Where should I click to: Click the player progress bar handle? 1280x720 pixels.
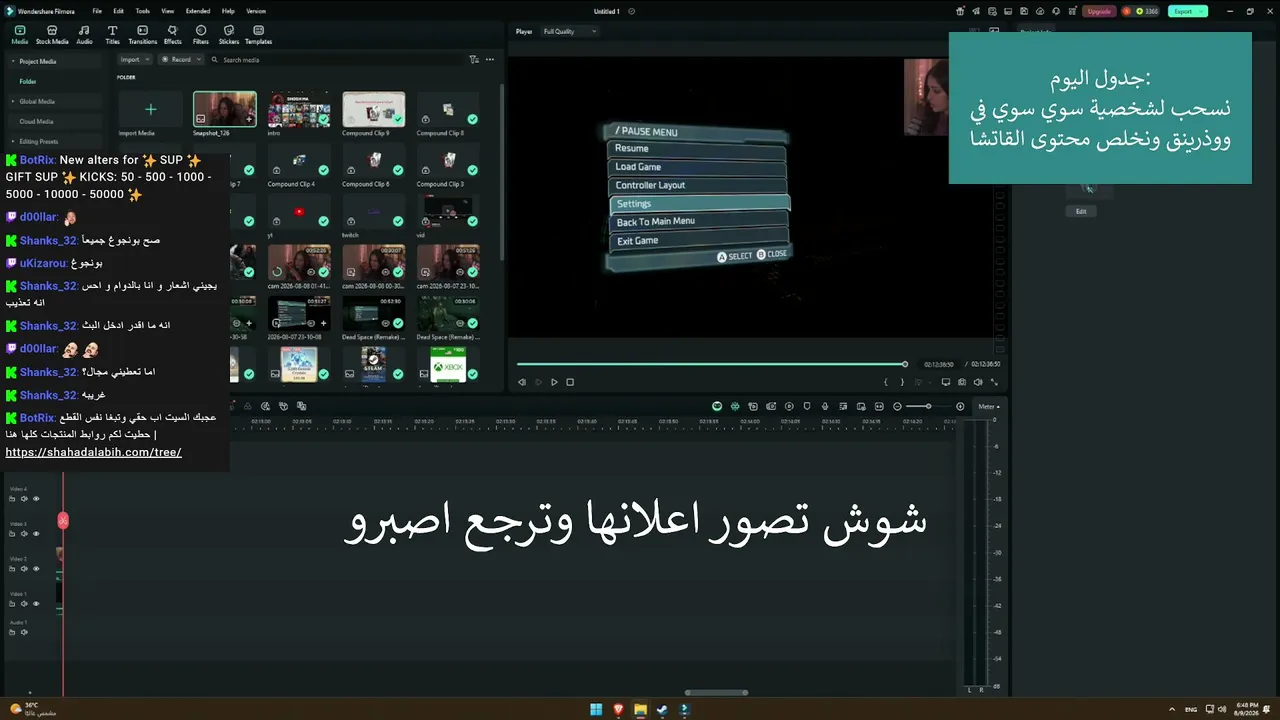tap(905, 364)
